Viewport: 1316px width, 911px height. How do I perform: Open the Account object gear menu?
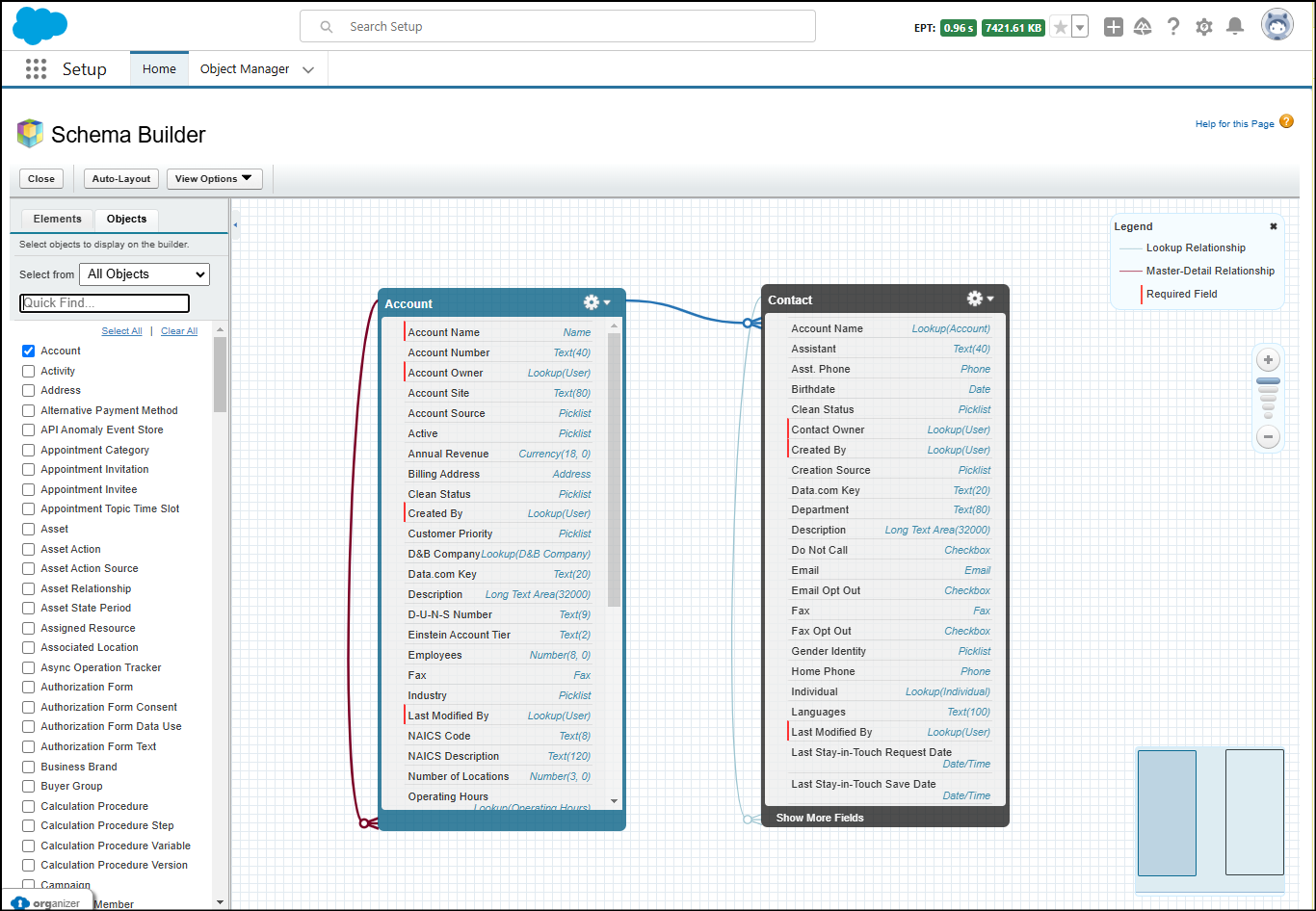(x=596, y=302)
